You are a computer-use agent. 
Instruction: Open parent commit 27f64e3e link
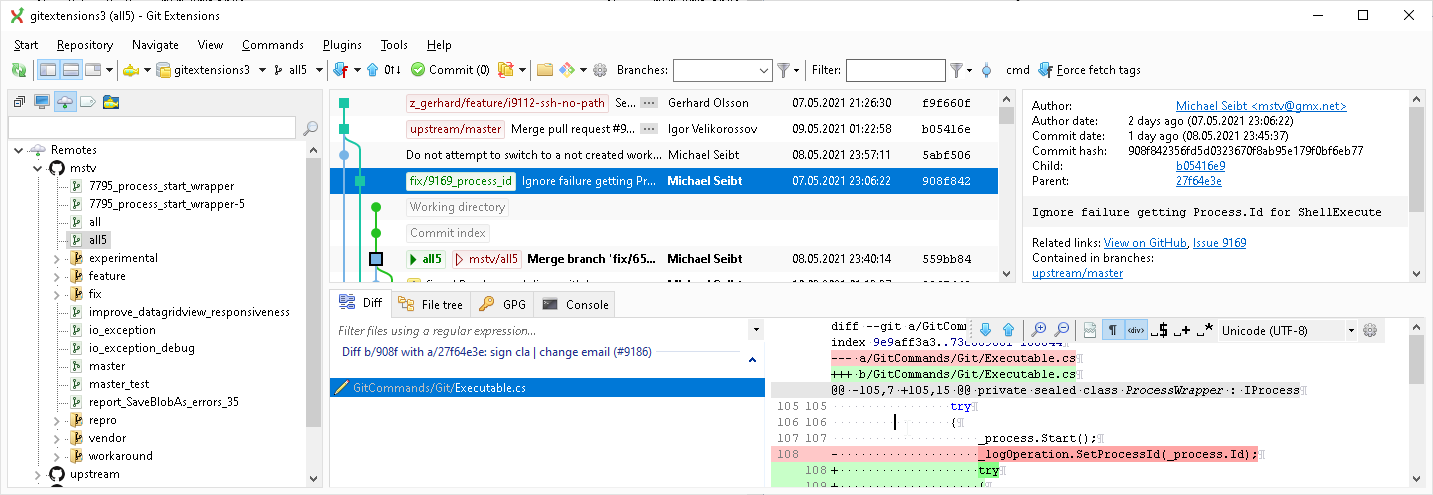point(1199,181)
